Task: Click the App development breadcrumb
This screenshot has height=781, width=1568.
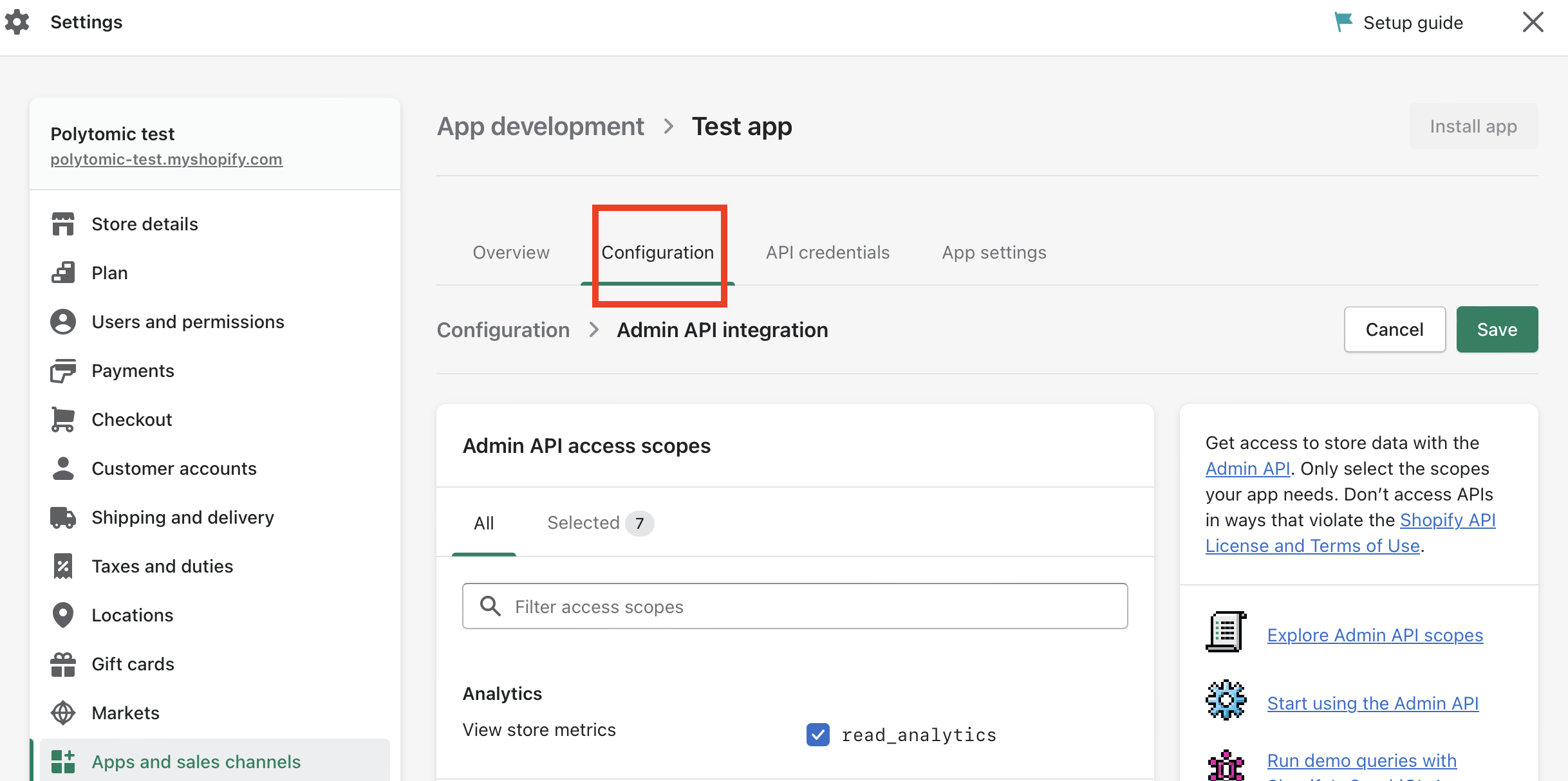Action: point(540,126)
